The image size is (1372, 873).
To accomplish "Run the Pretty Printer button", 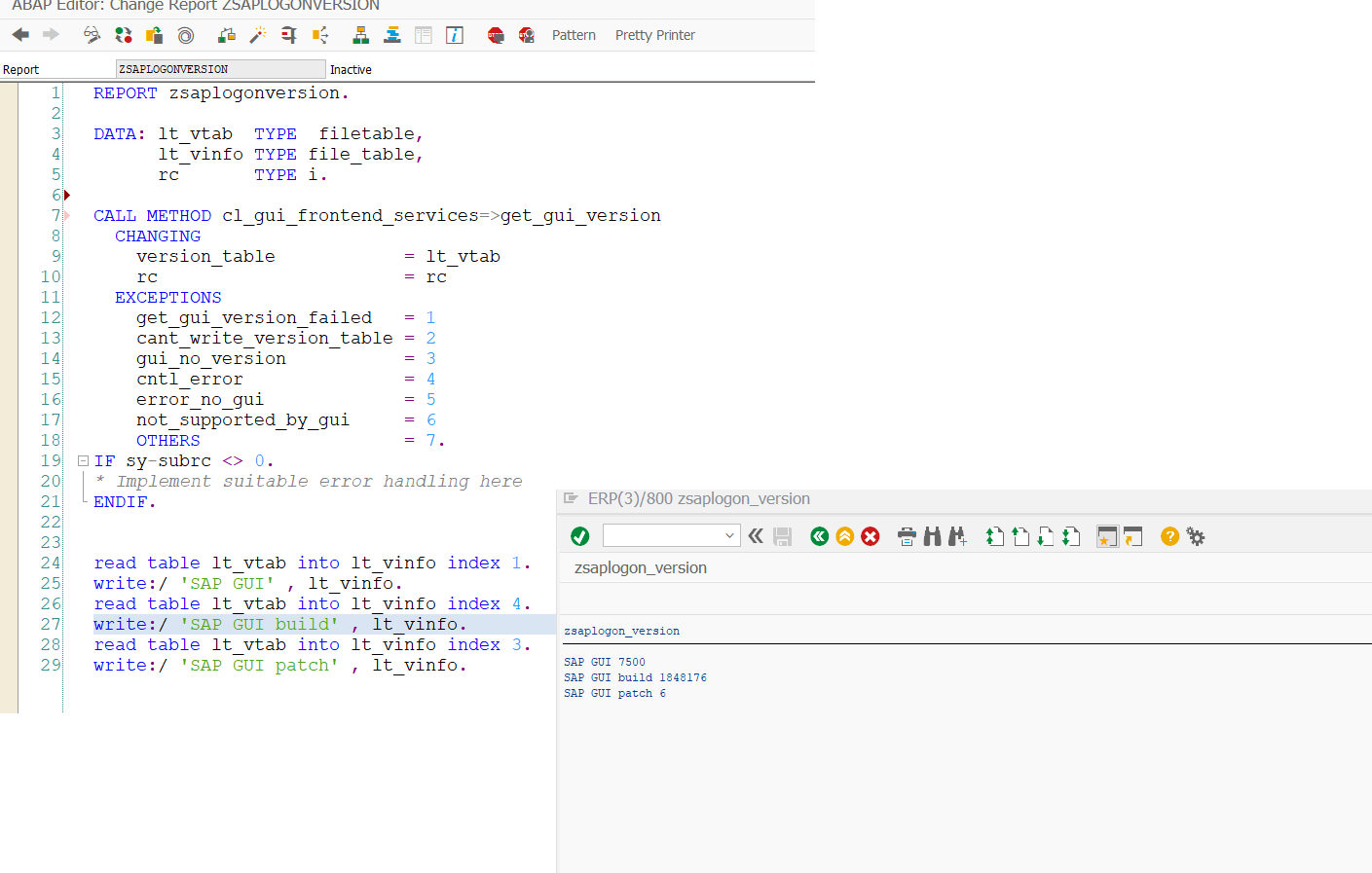I will tap(655, 35).
